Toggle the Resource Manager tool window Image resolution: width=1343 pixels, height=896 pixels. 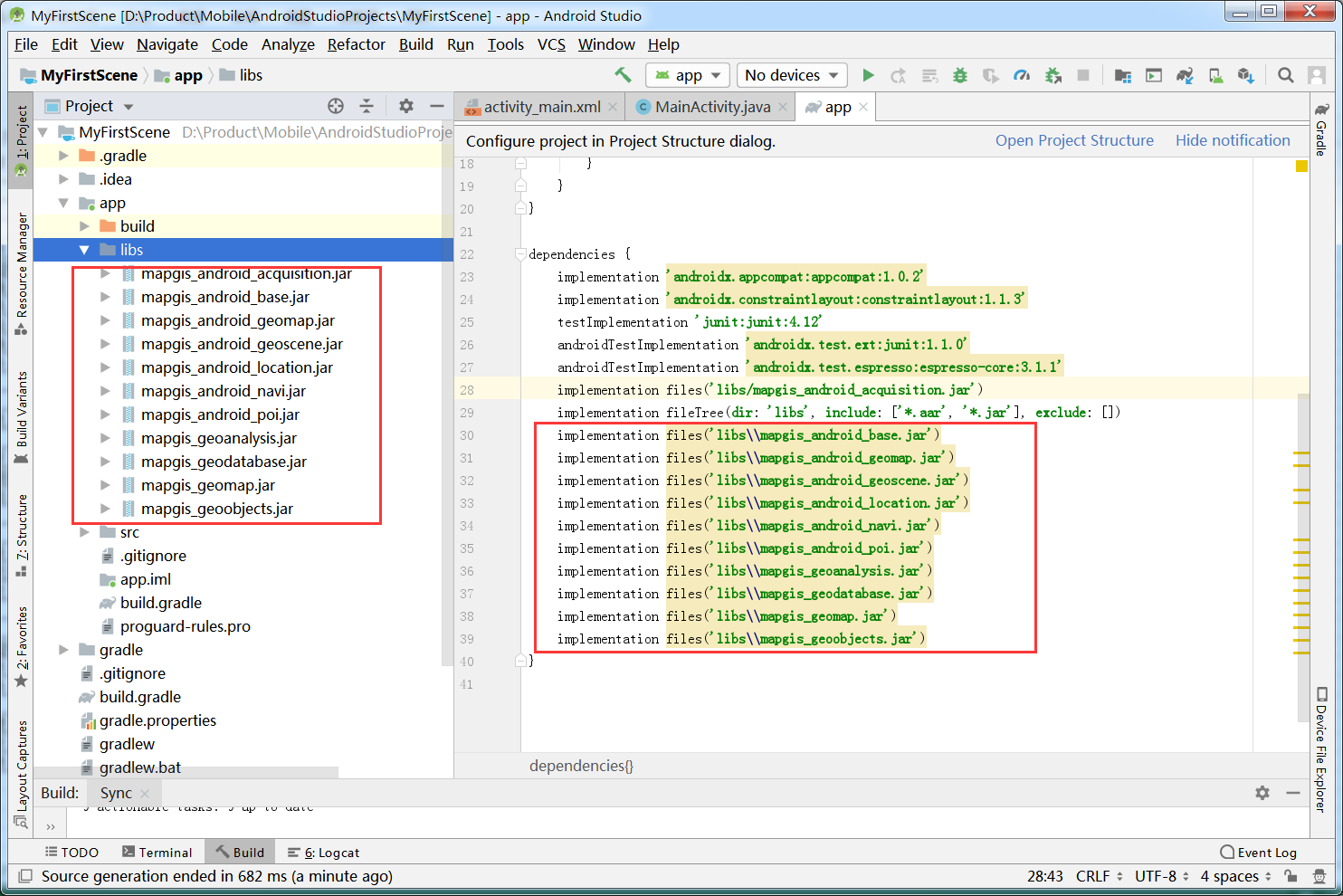point(21,273)
